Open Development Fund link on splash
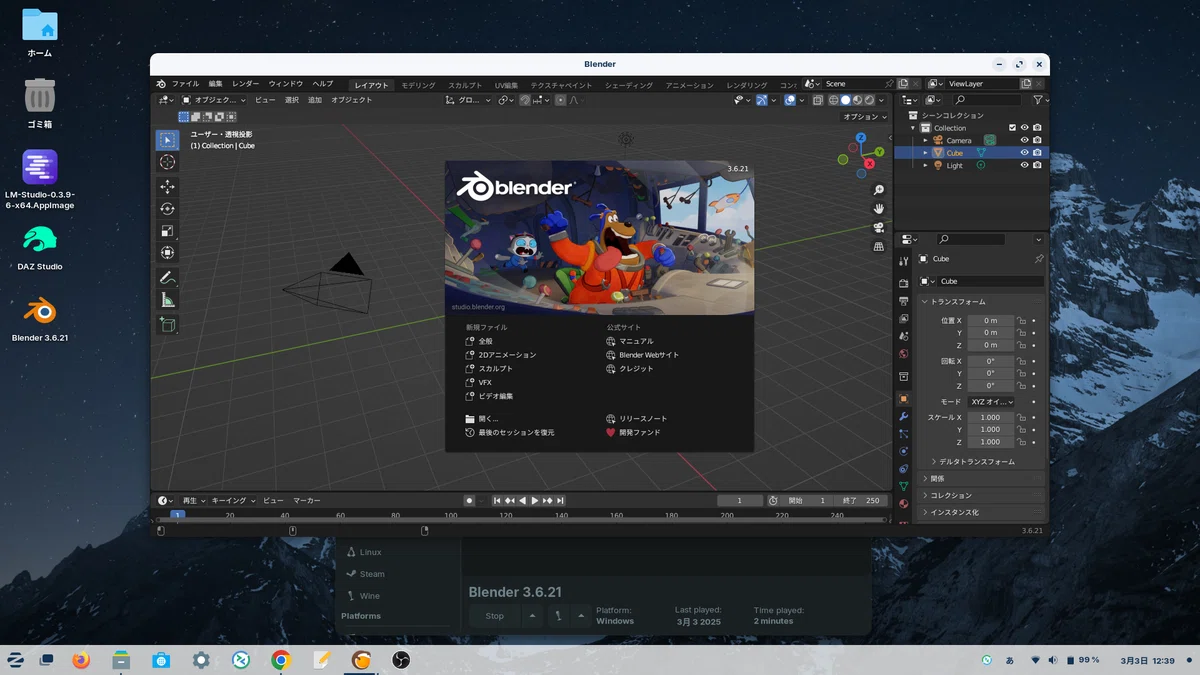This screenshot has width=1200, height=675. pyautogui.click(x=633, y=432)
